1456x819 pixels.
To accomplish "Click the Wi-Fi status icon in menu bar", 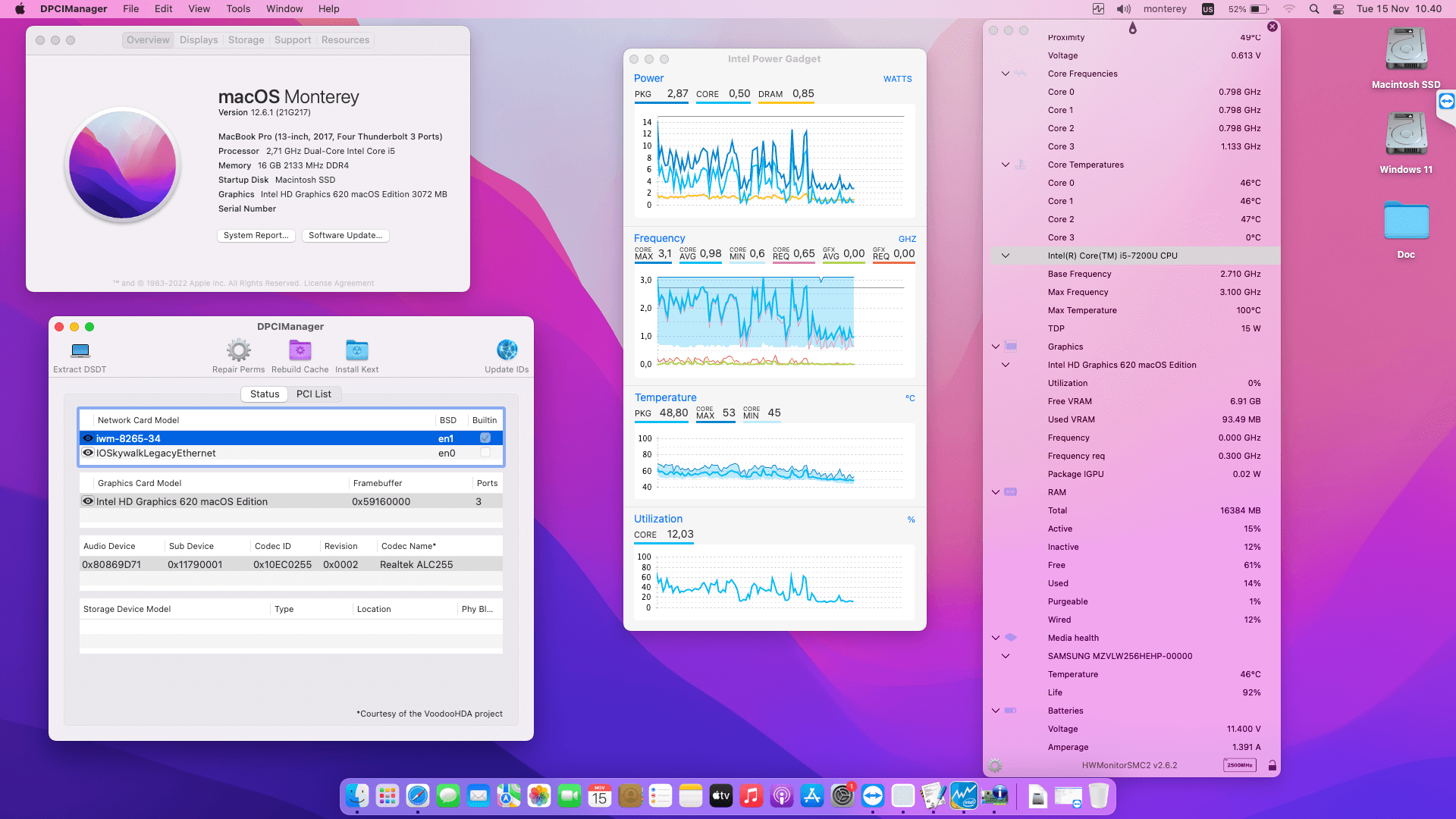I will click(1289, 9).
